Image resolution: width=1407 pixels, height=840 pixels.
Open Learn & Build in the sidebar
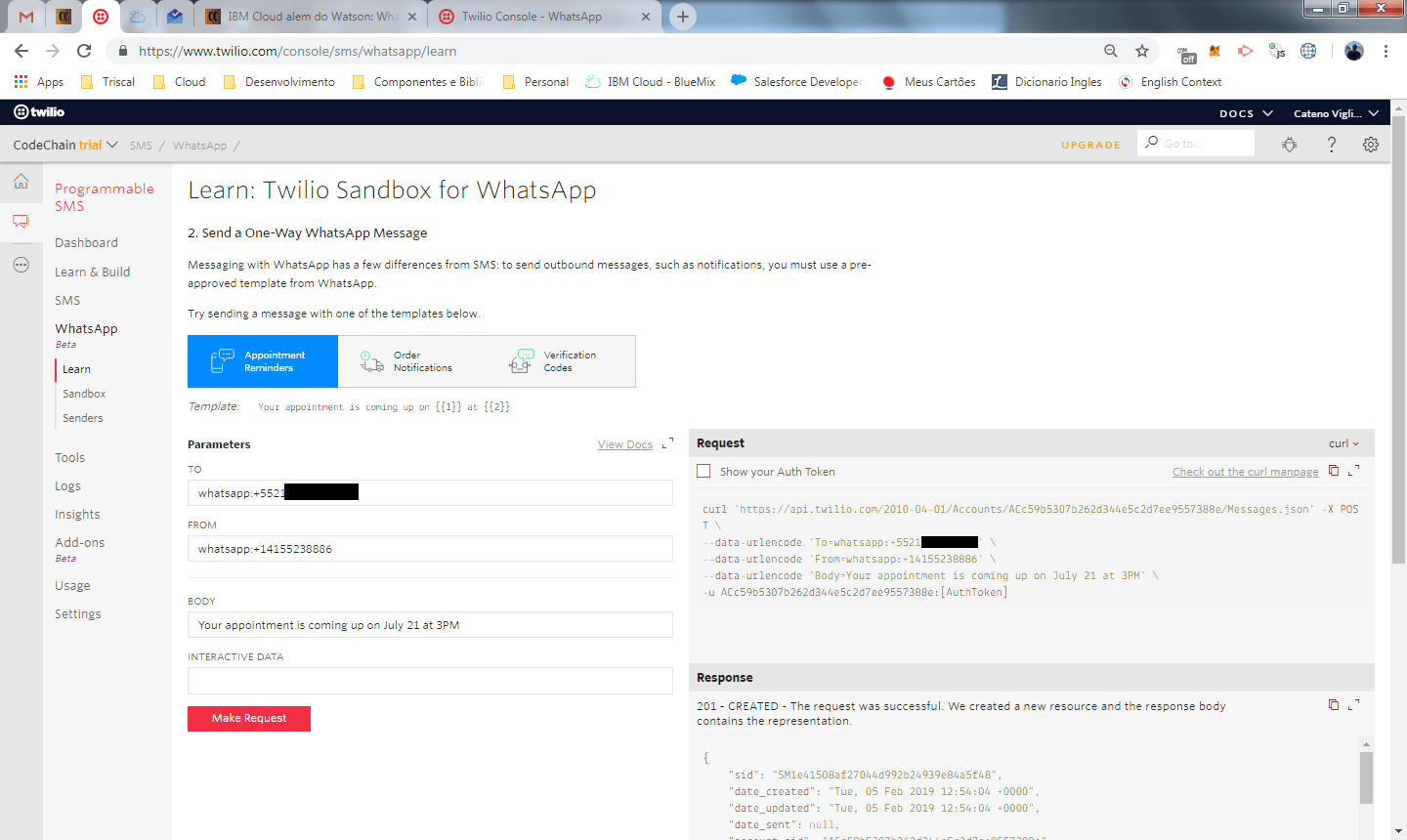92,272
